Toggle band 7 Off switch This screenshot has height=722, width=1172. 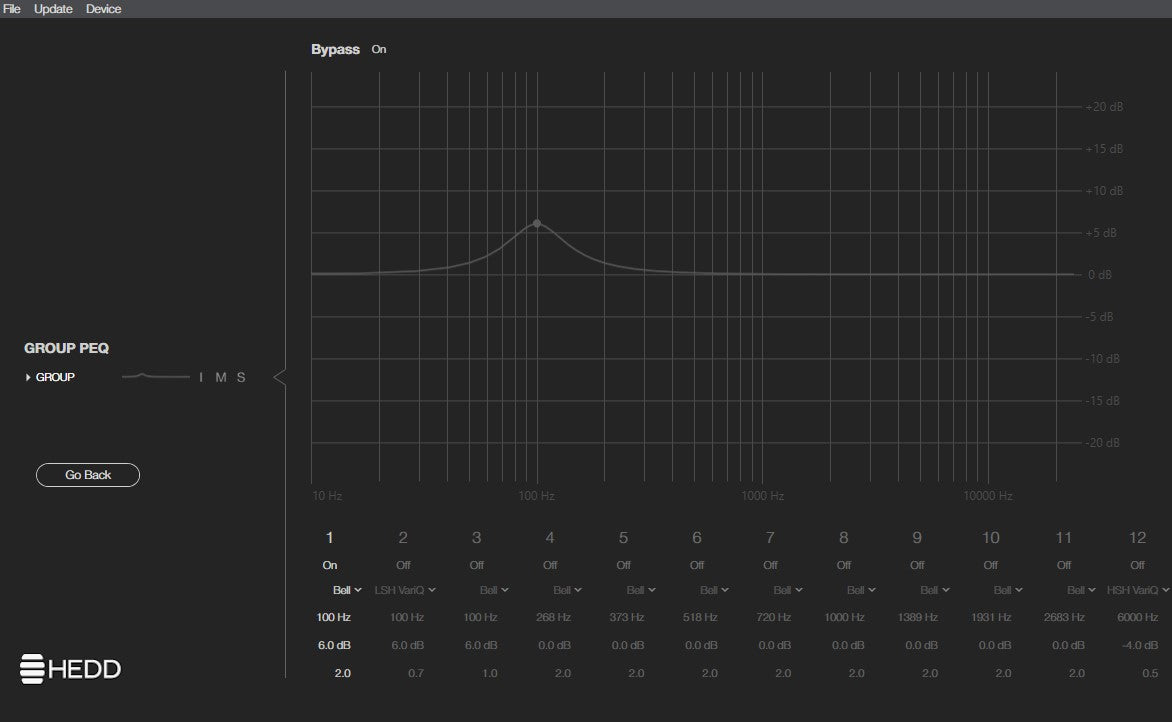coord(770,565)
